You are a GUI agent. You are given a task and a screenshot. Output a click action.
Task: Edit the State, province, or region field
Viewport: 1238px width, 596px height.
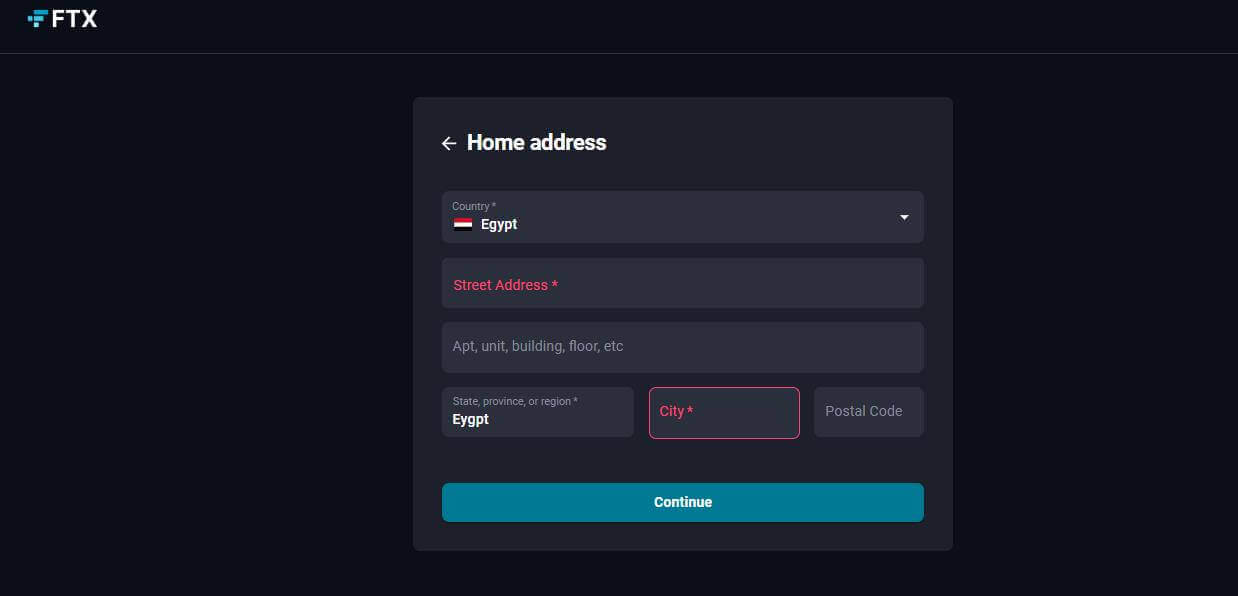click(x=538, y=412)
